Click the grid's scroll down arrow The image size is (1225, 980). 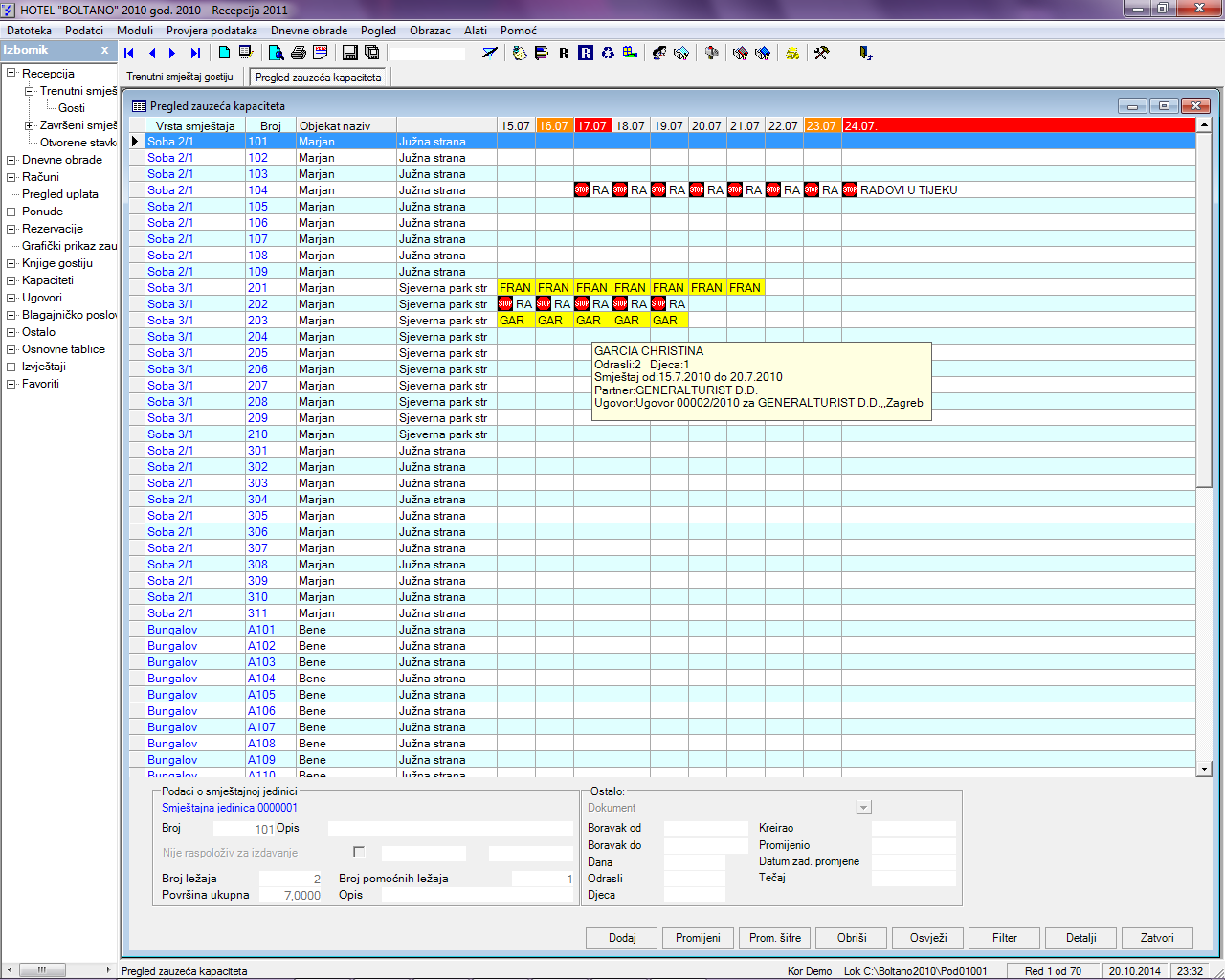pyautogui.click(x=1204, y=768)
